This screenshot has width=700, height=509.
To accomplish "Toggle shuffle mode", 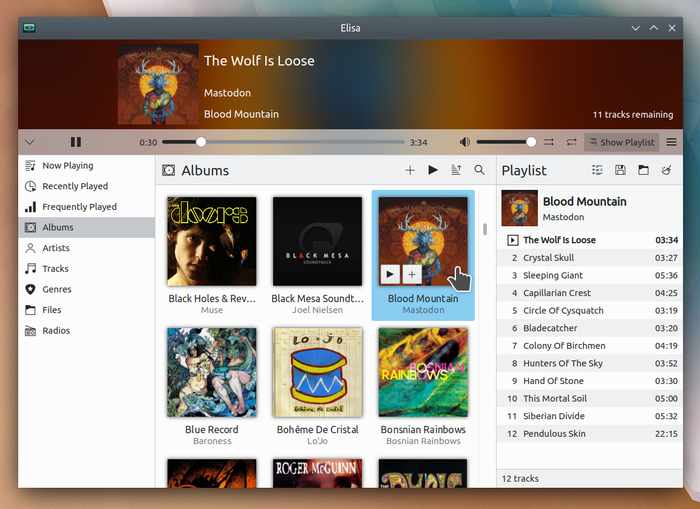I will pos(549,142).
